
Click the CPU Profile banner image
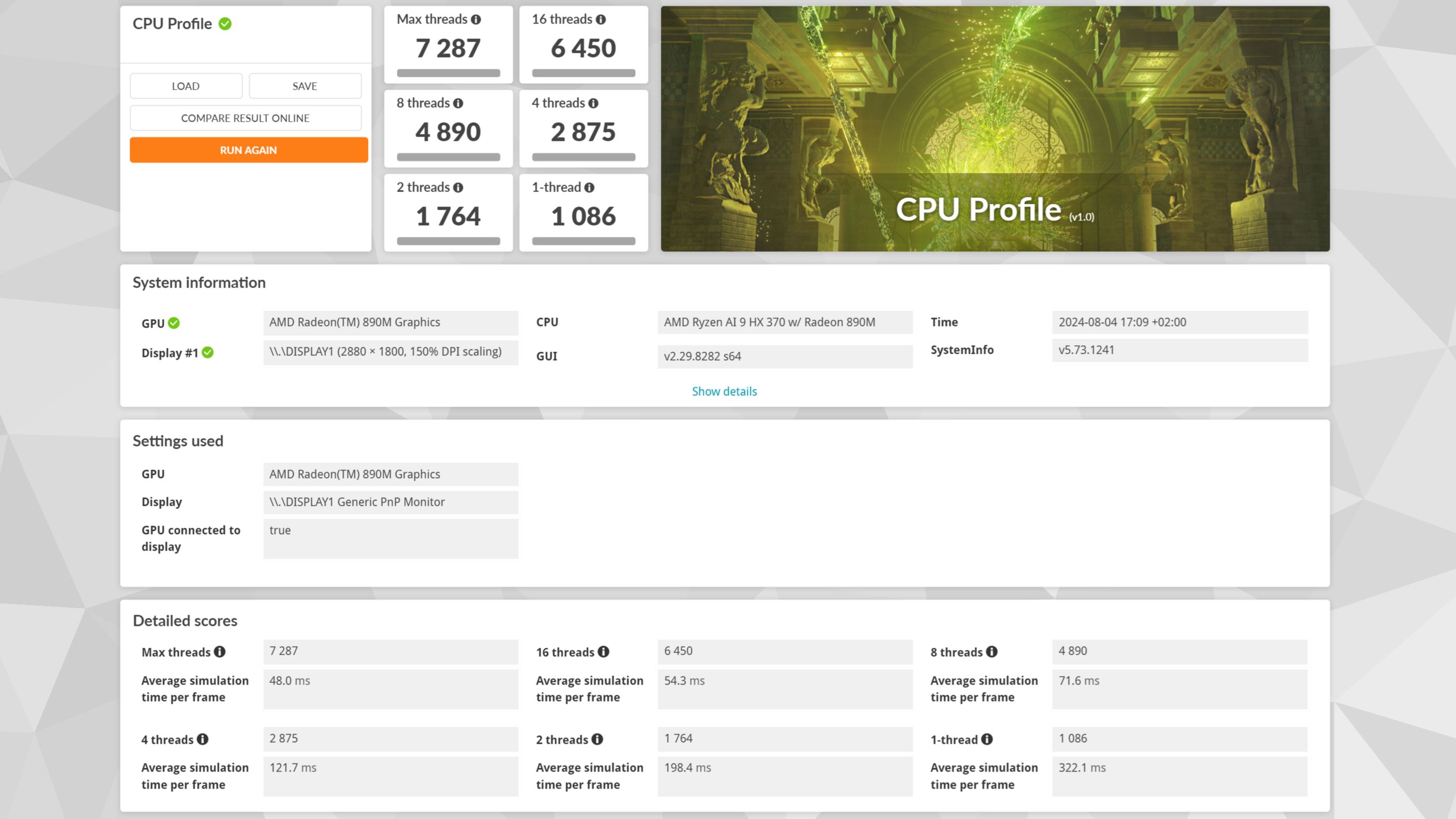pos(995,129)
